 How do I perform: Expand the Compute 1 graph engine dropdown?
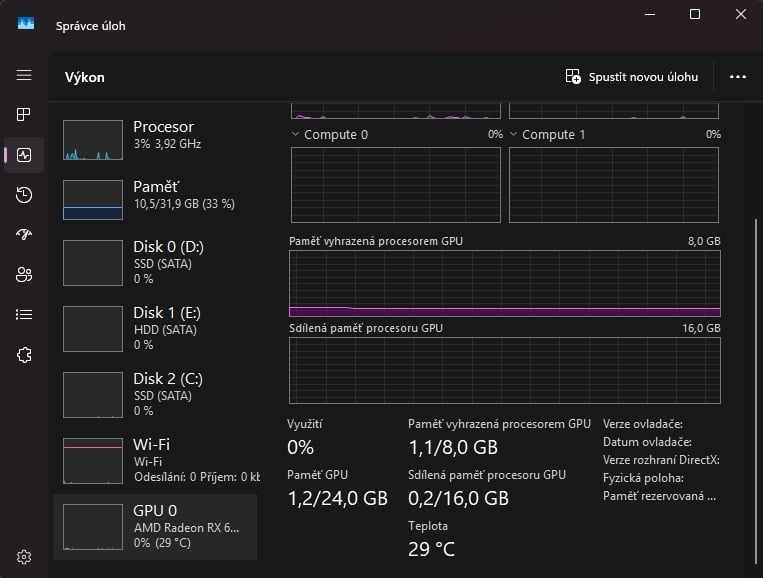[x=514, y=134]
